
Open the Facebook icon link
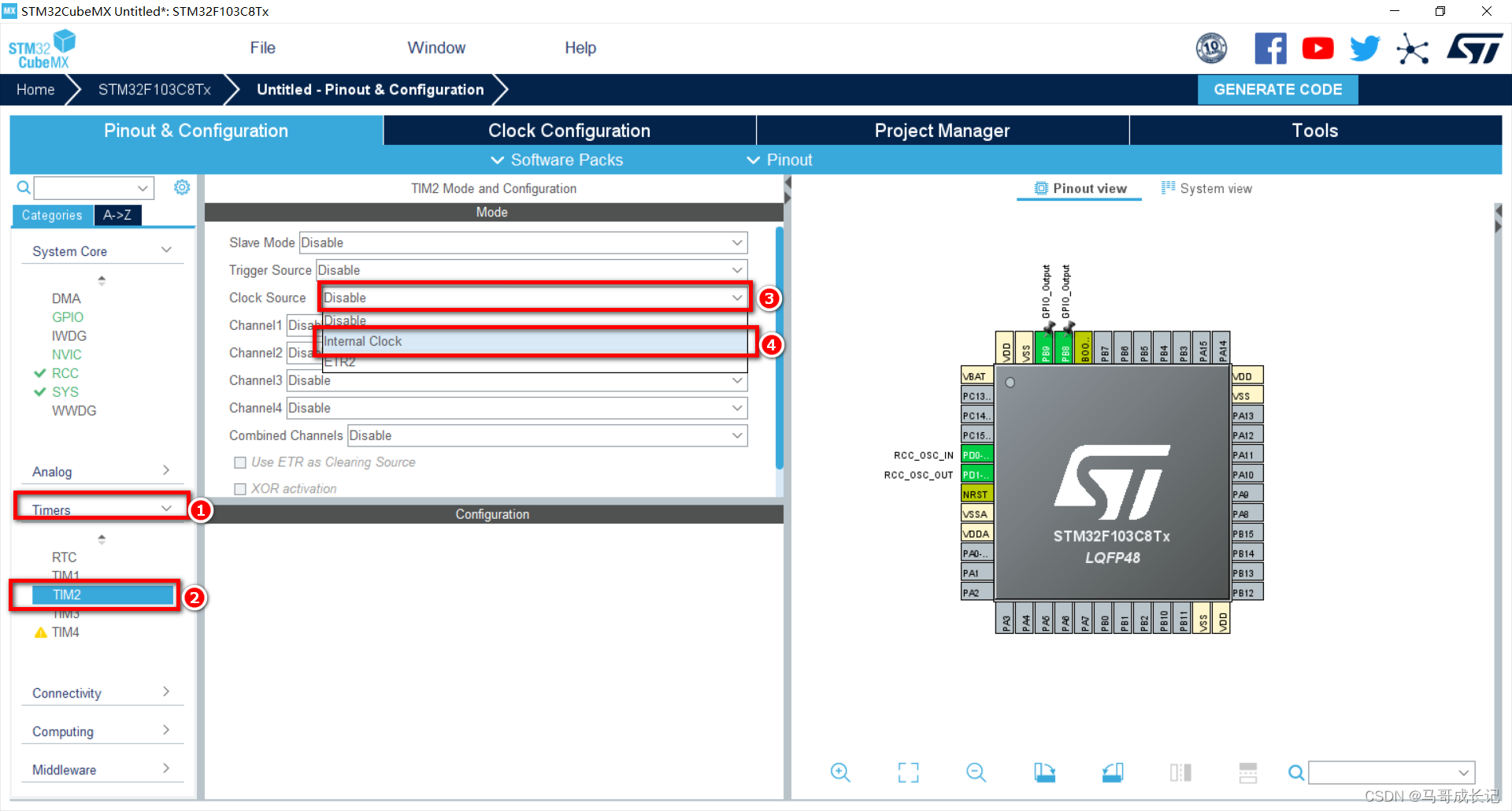pyautogui.click(x=1270, y=49)
